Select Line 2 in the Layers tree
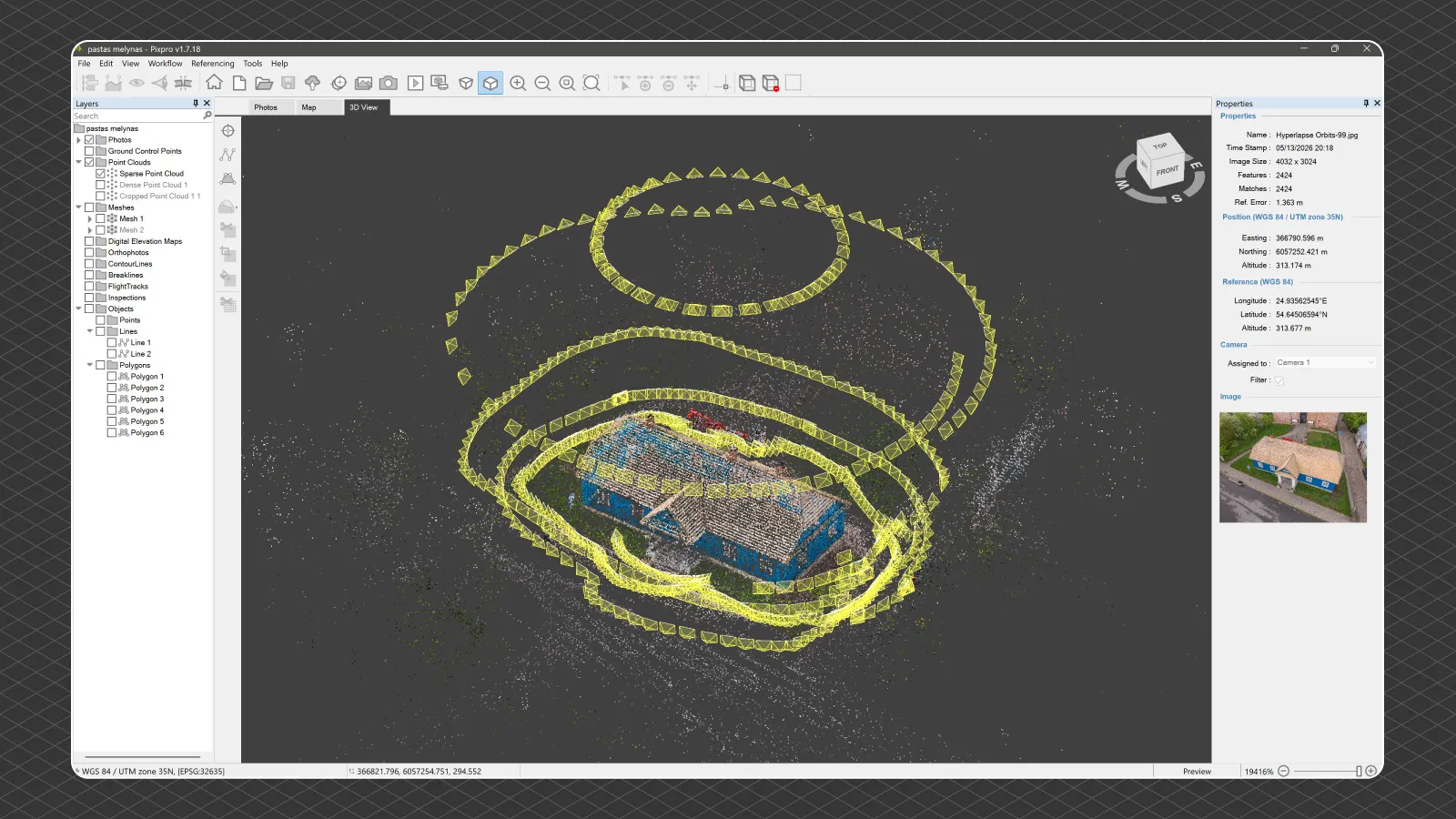Image resolution: width=1456 pixels, height=819 pixels. tap(140, 354)
